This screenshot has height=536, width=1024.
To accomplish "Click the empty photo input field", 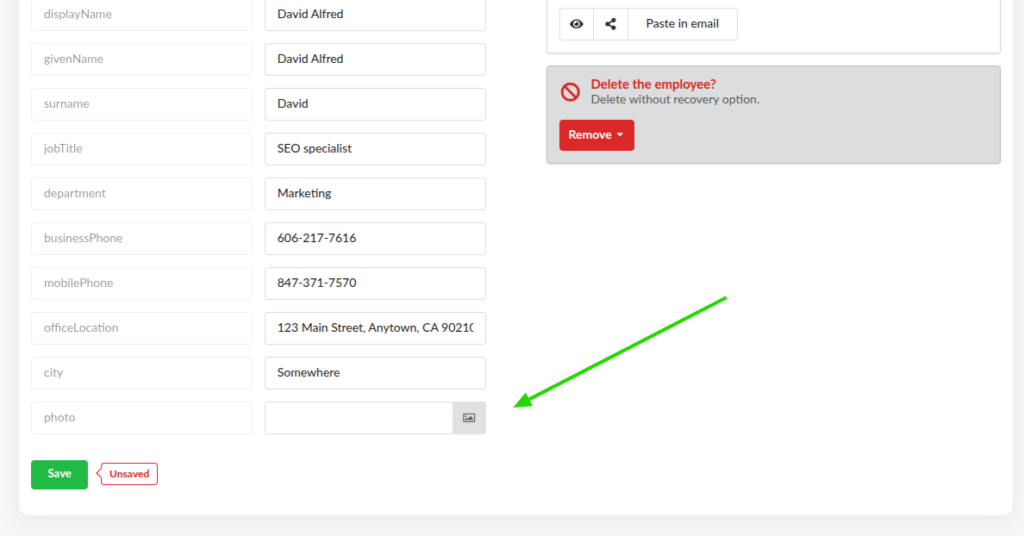I will (x=359, y=418).
